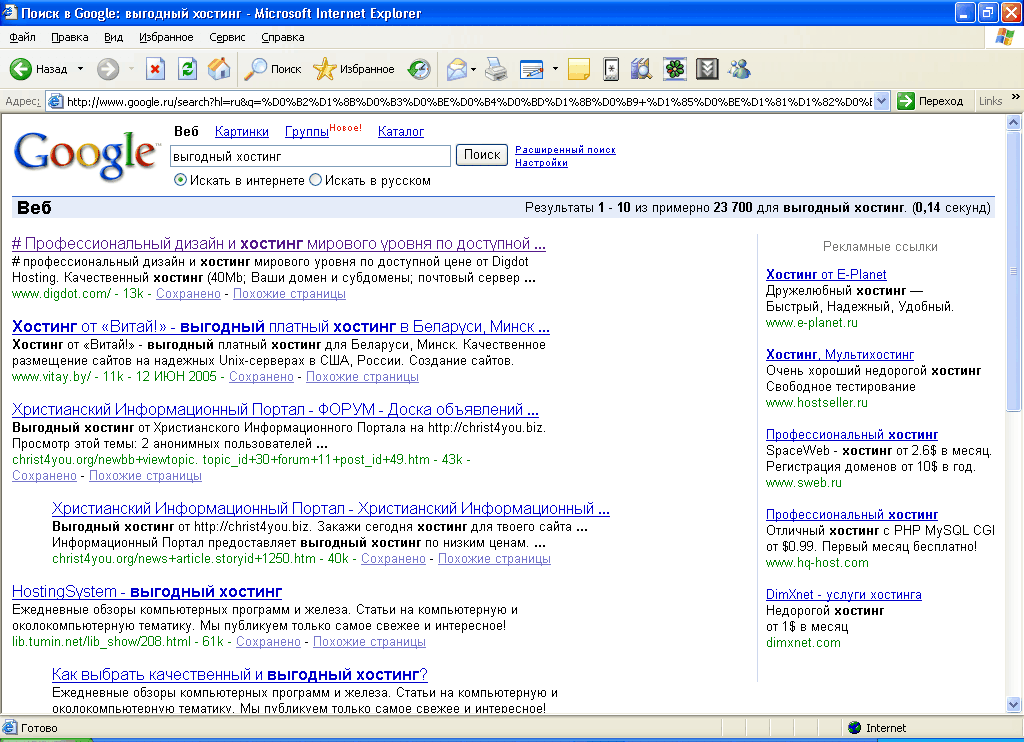
Task: Open 'Похожие страницы' link for www.vitay.by
Action: click(362, 377)
